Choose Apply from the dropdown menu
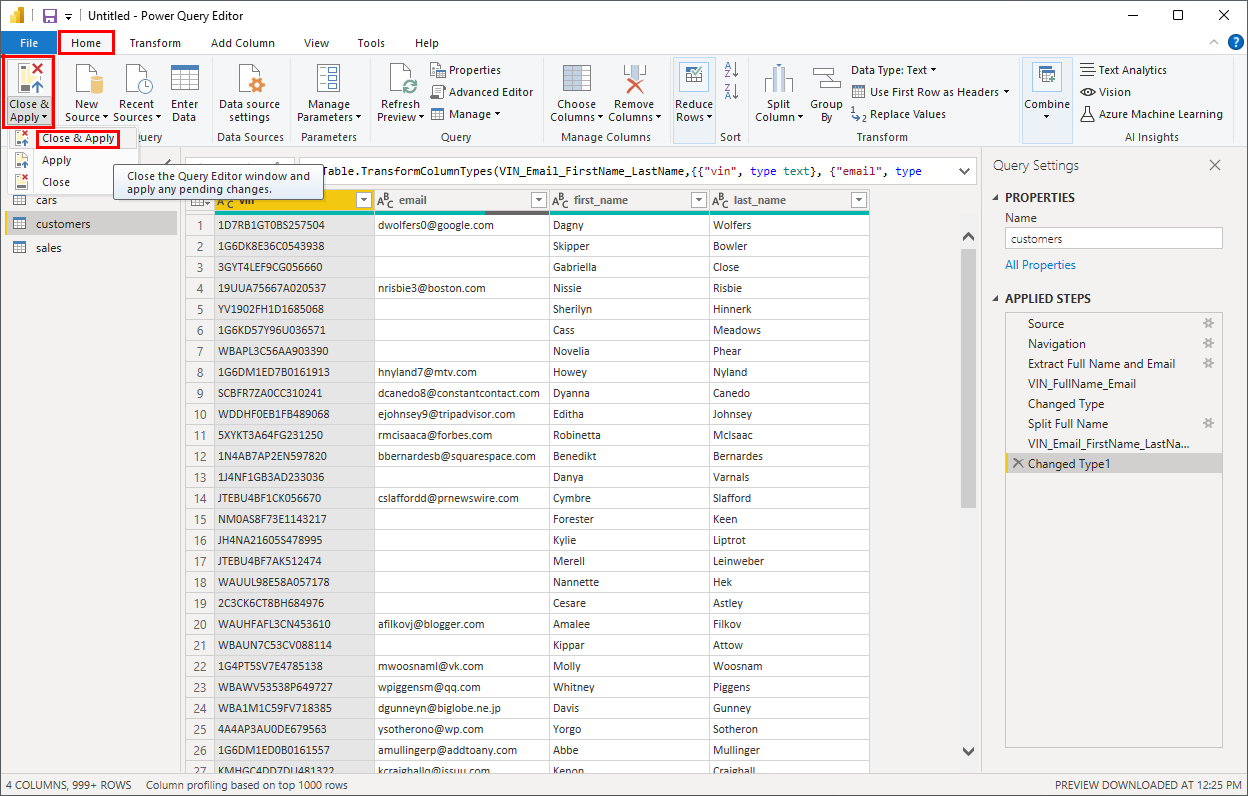The image size is (1248, 796). pyautogui.click(x=57, y=160)
